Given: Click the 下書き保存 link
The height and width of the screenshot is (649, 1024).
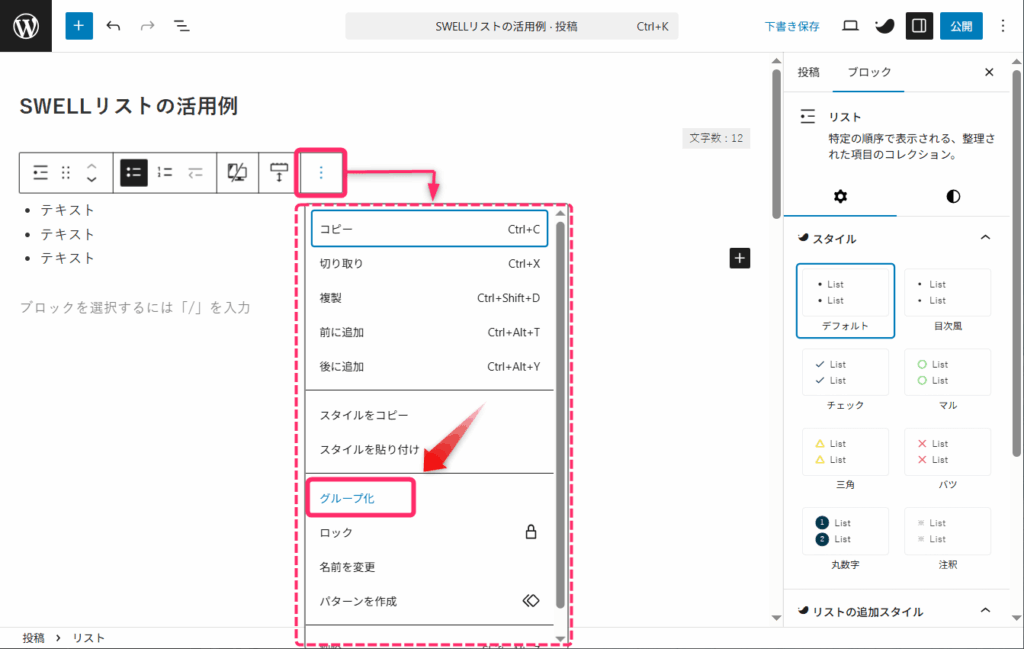Looking at the screenshot, I should tap(792, 26).
